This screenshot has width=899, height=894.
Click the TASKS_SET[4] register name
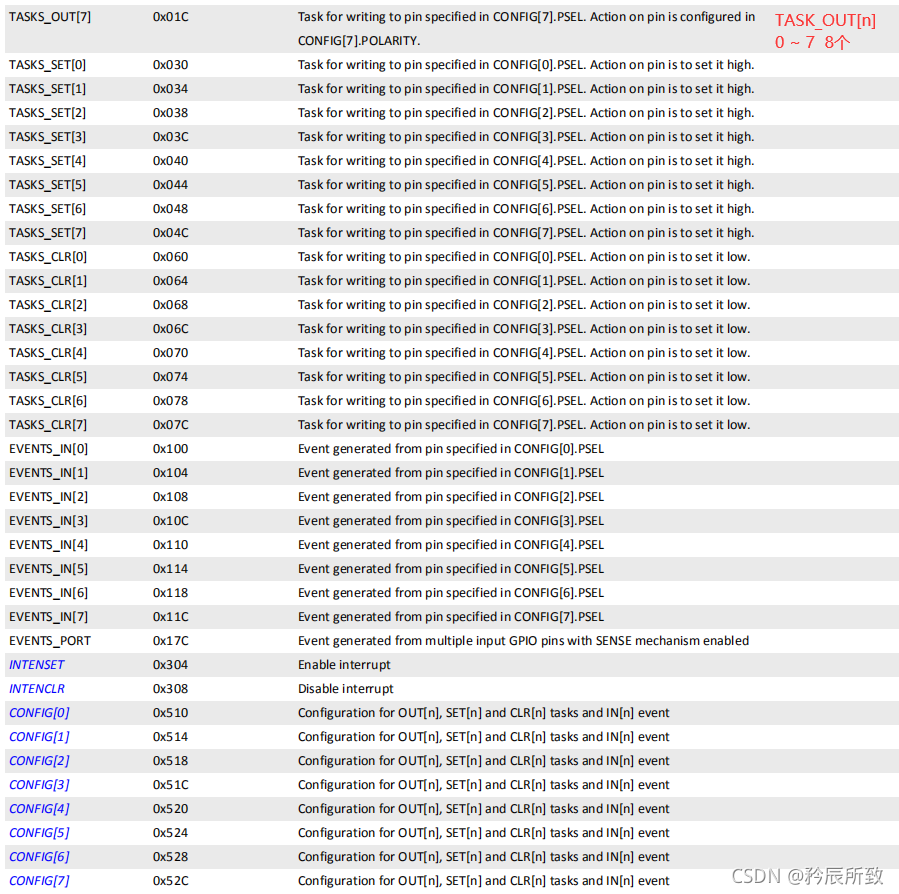point(48,161)
